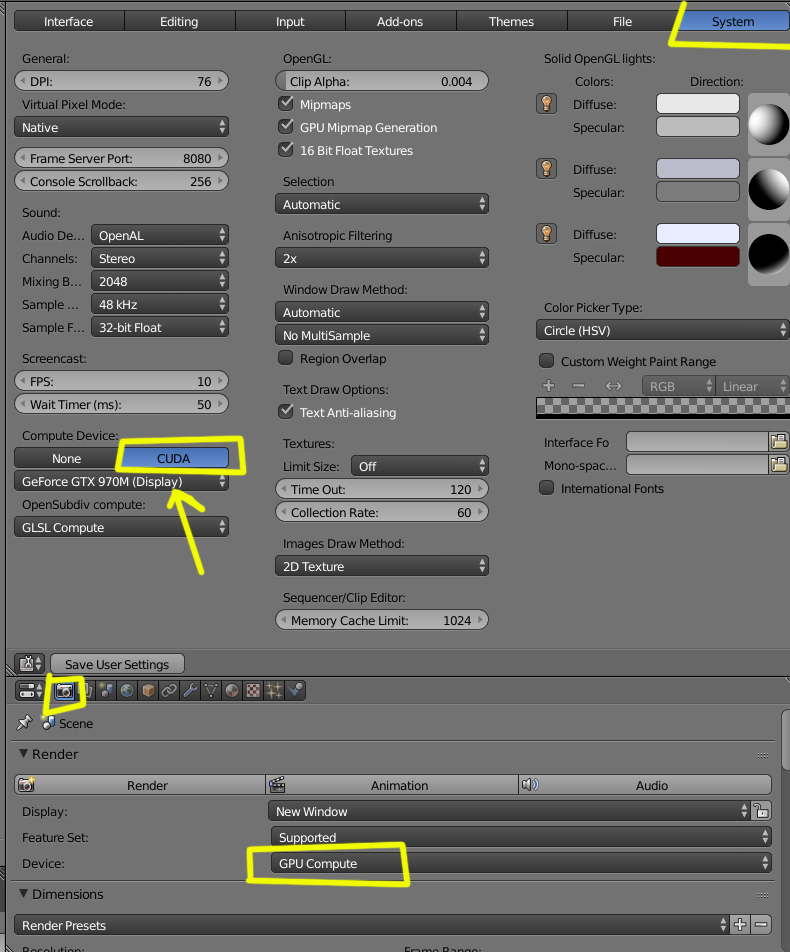Uncheck the Mipmaps checkbox
Viewport: 790px width, 952px height.
coord(286,103)
